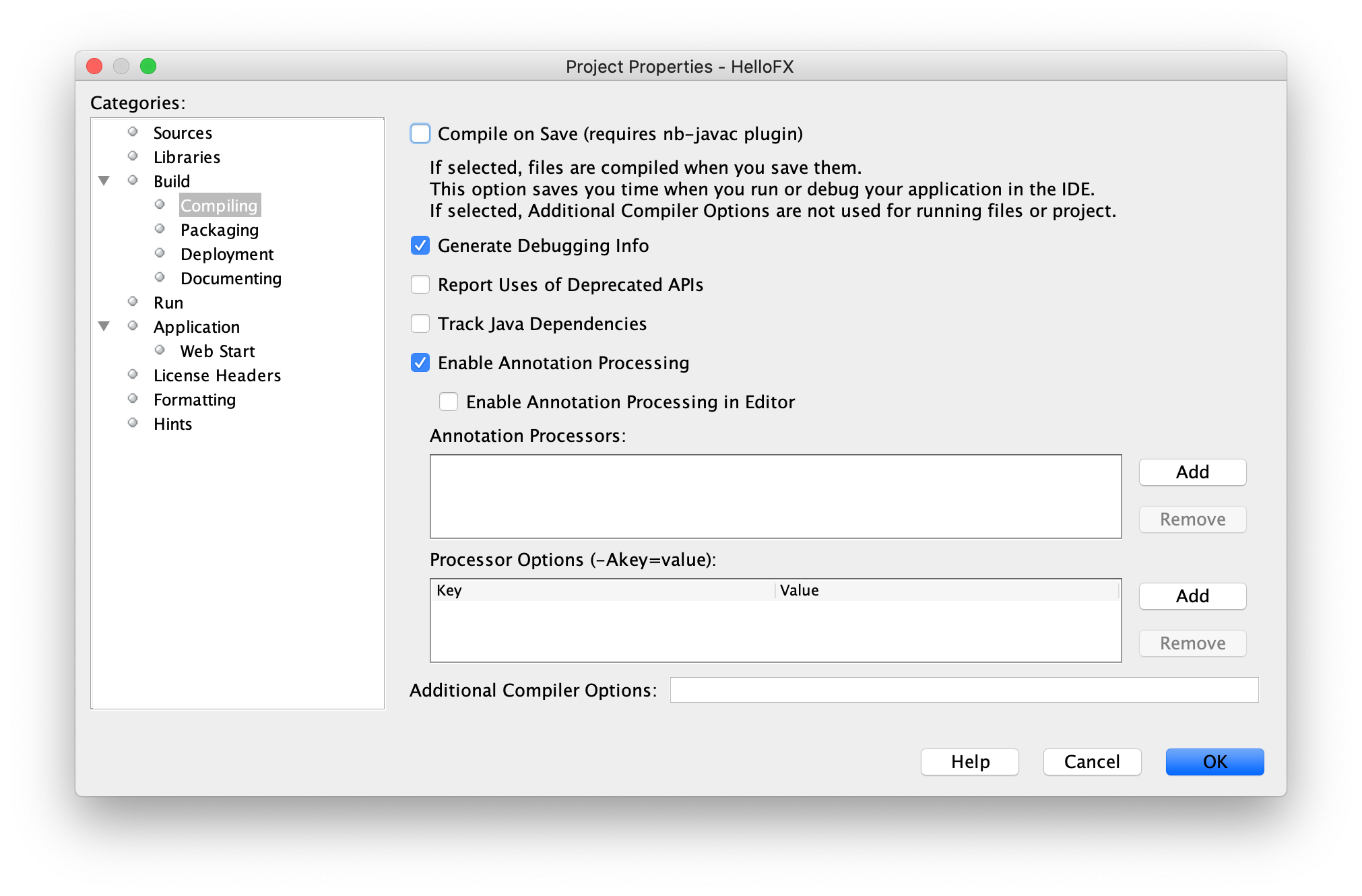Cancel the Project Properties dialog

pos(1092,761)
